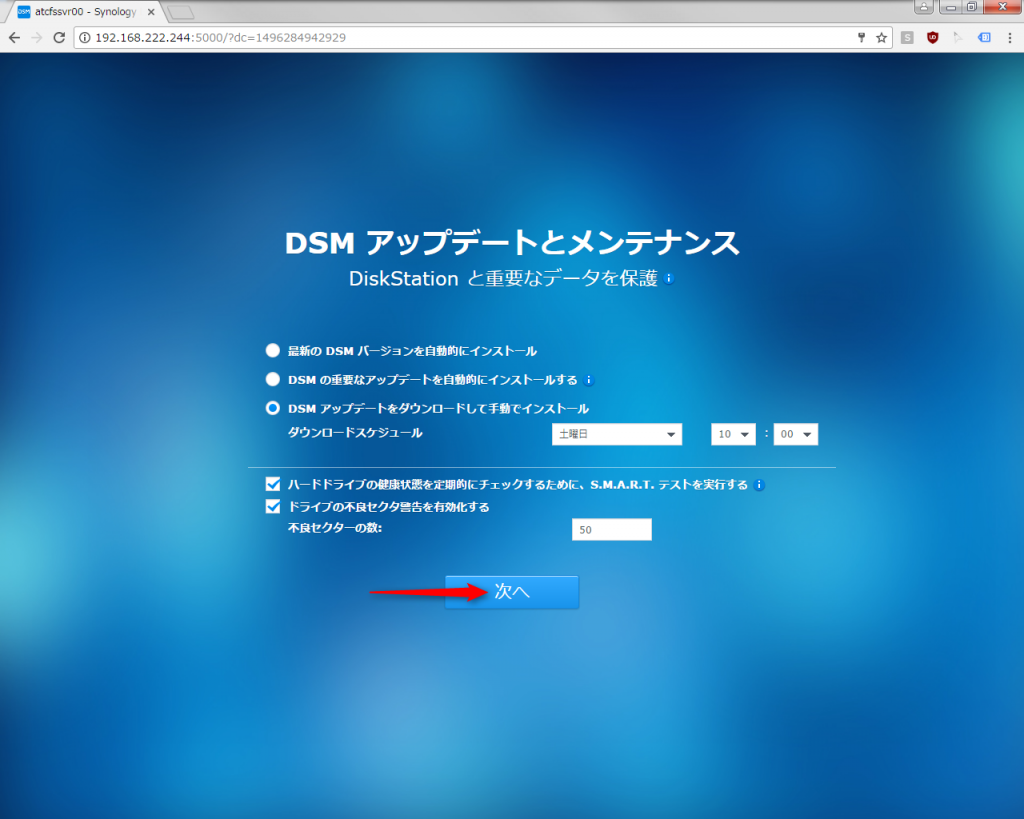Bookmark this page with the star icon

pyautogui.click(x=881, y=37)
